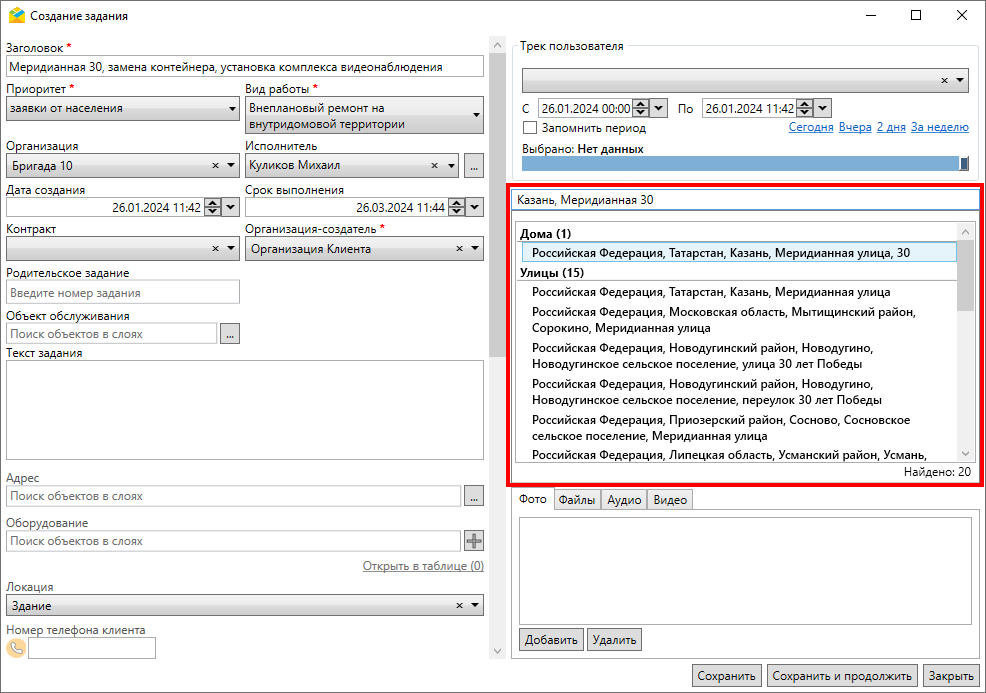The width and height of the screenshot is (986, 693).
Task: Select the house result Меридианная улица, 30
Action: (x=720, y=253)
